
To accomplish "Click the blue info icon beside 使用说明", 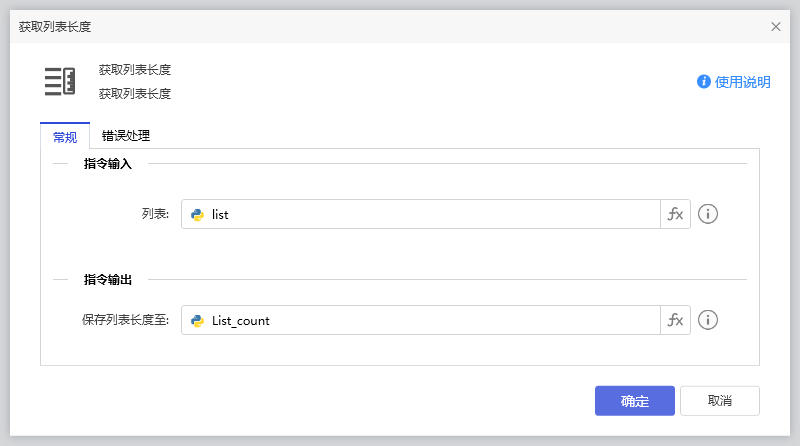I will pos(704,82).
